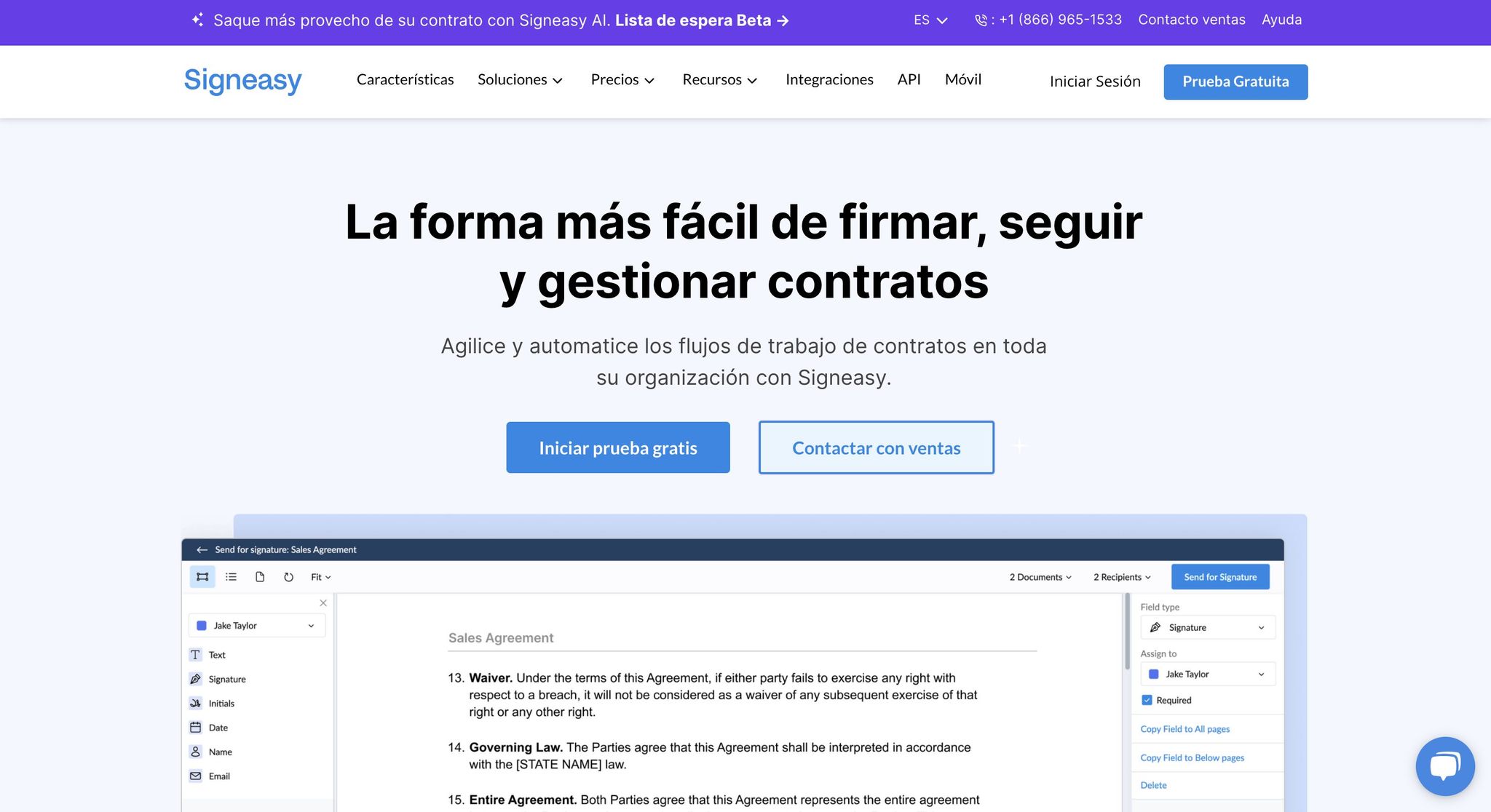Click Copy Field to Below pages
This screenshot has height=812, width=1491.
point(1192,758)
